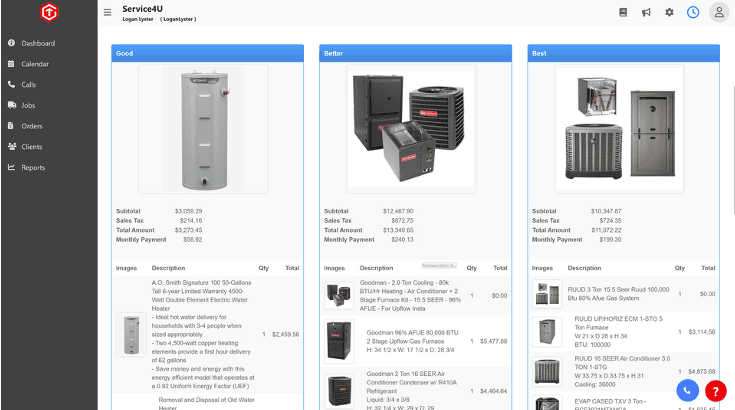Click Better subtotal $12,467.90
735x410 pixels.
coord(398,211)
